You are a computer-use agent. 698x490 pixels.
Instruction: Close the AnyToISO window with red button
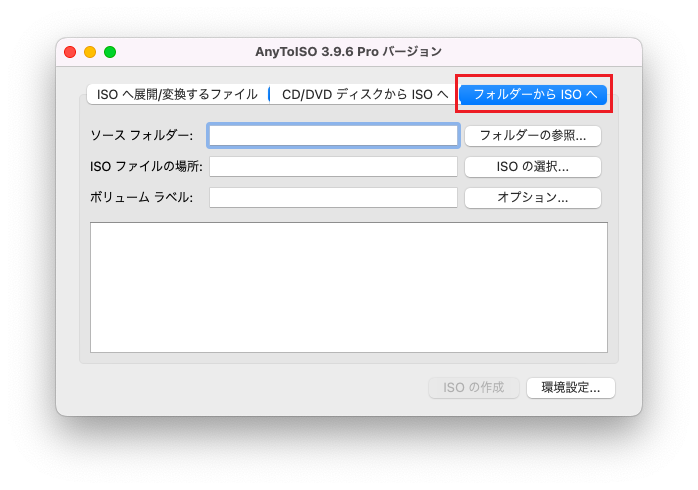click(70, 52)
